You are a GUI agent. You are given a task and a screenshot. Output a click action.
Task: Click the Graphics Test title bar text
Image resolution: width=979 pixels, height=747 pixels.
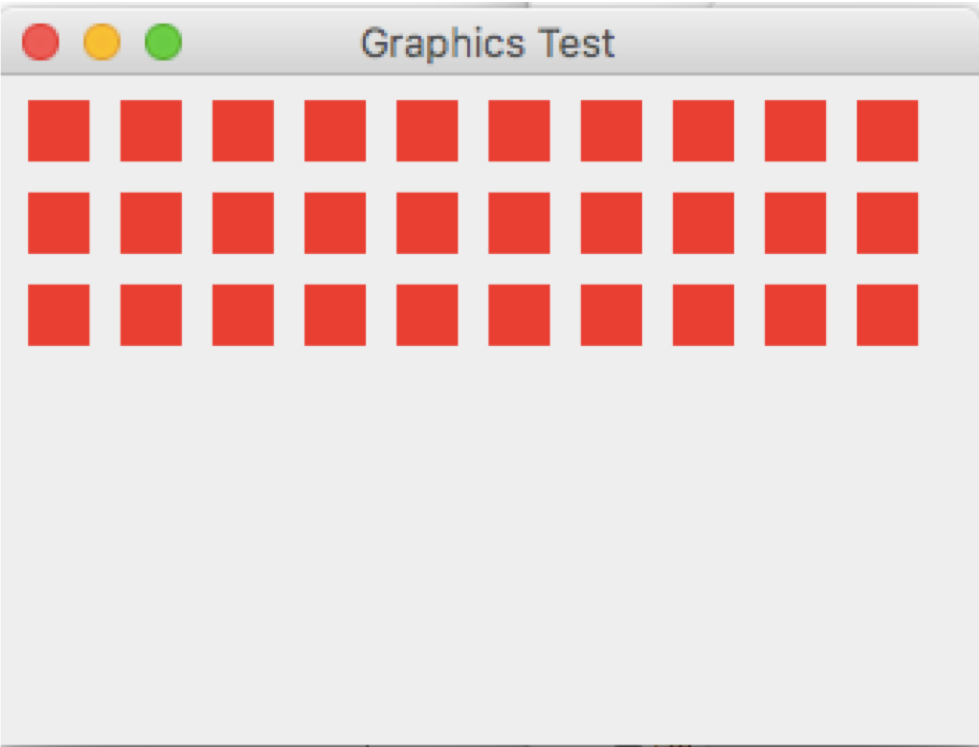[x=488, y=43]
